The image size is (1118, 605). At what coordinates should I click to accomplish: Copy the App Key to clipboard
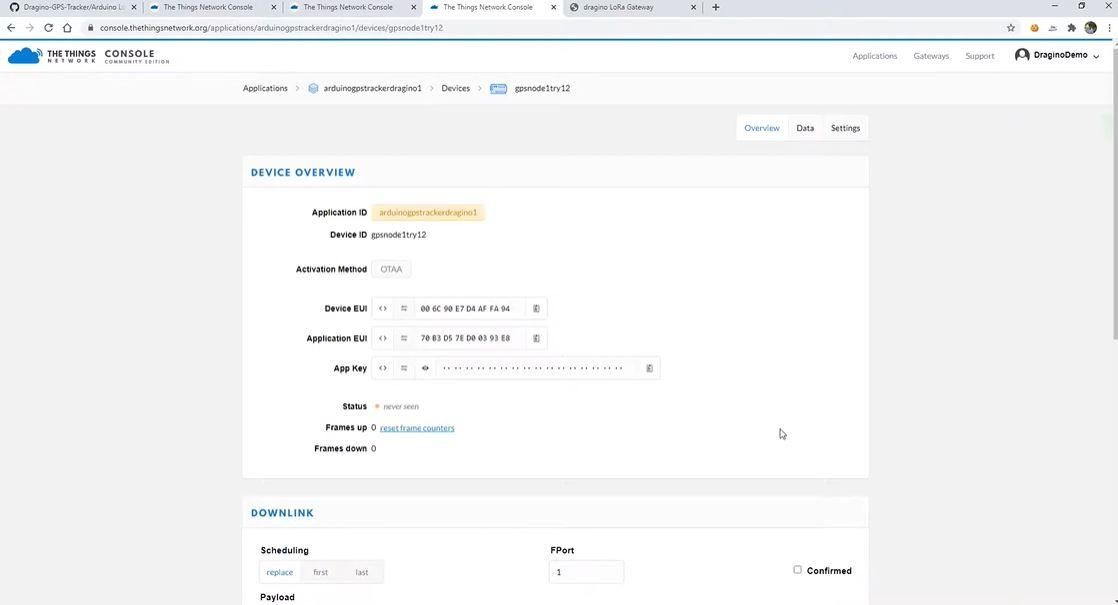650,368
